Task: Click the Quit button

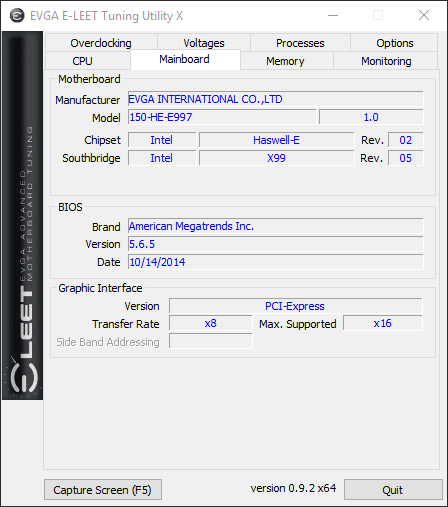Action: point(393,490)
